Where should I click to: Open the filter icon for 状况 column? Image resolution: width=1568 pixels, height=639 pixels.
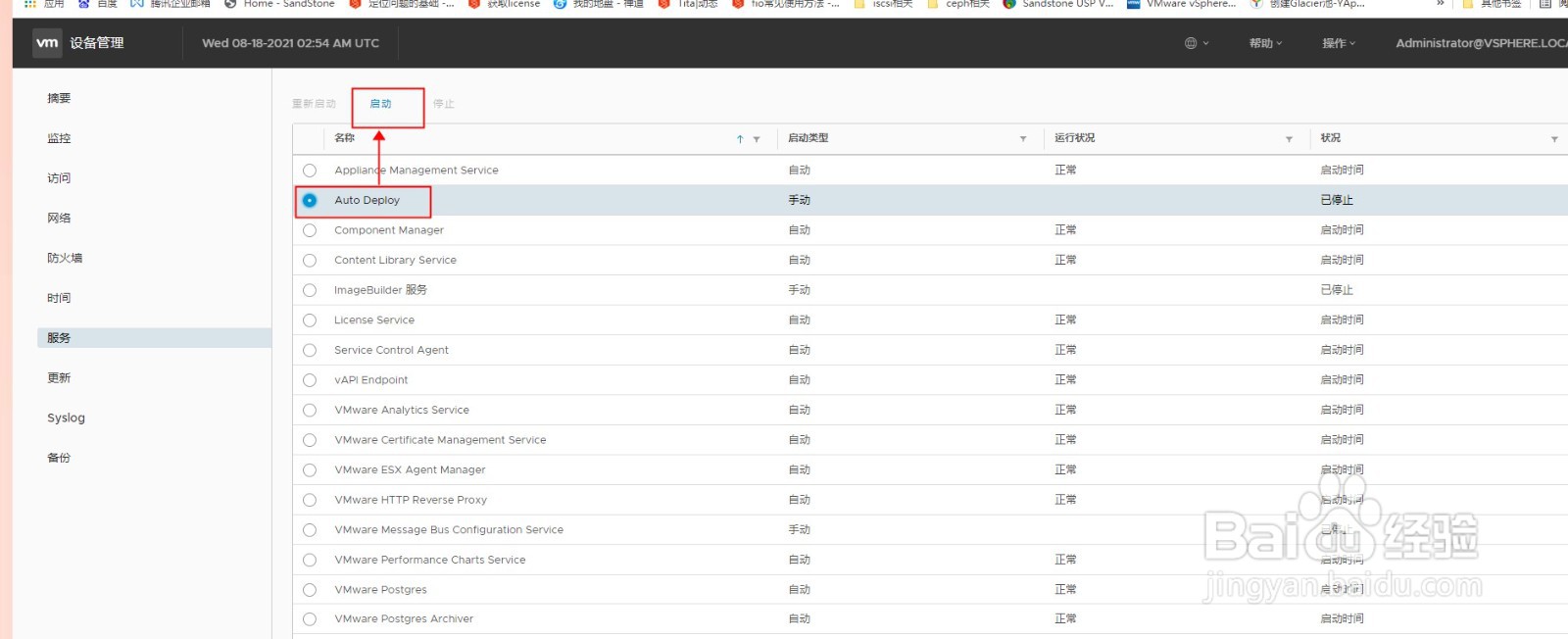[x=1554, y=139]
